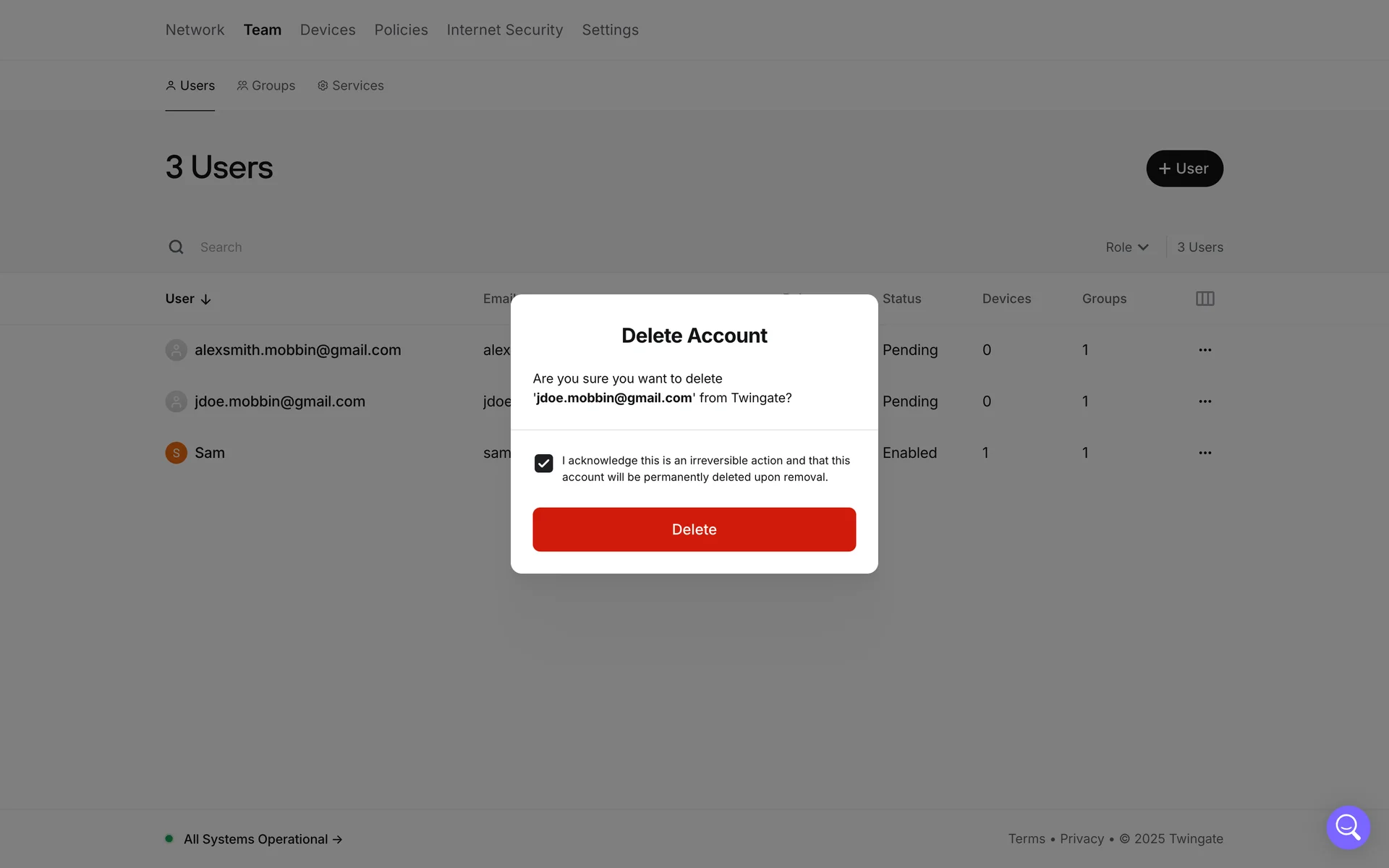This screenshot has width=1389, height=868.
Task: Open the All Systems Operational link
Action: (x=263, y=839)
